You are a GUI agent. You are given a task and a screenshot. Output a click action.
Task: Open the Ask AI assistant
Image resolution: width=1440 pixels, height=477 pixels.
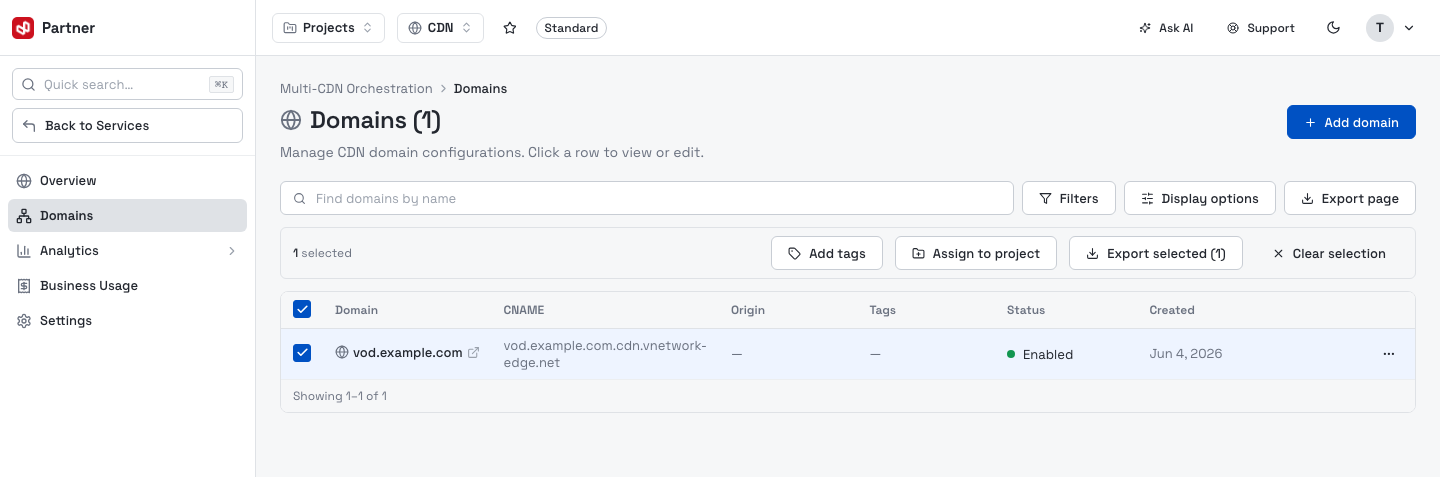1166,28
